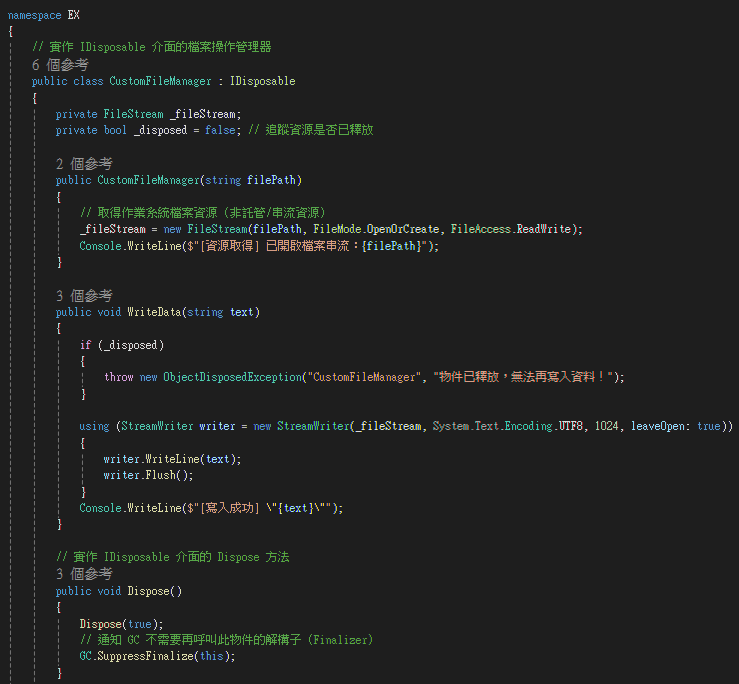The image size is (739, 684).
Task: Click GC.SuppressFinalize(this) line
Action: 157,656
